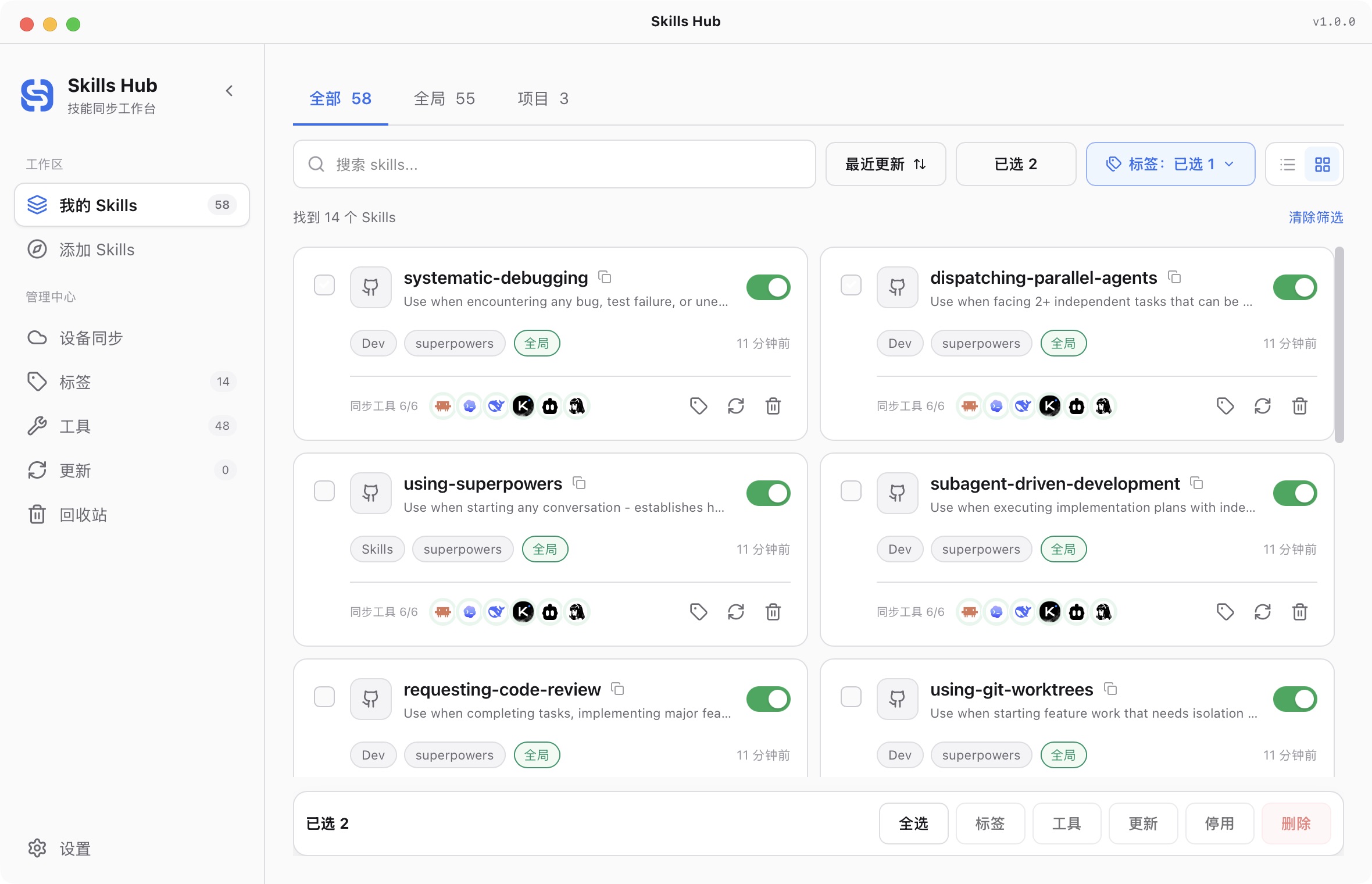Copy the dispatching-parallel-agents skill name

(x=1174, y=277)
